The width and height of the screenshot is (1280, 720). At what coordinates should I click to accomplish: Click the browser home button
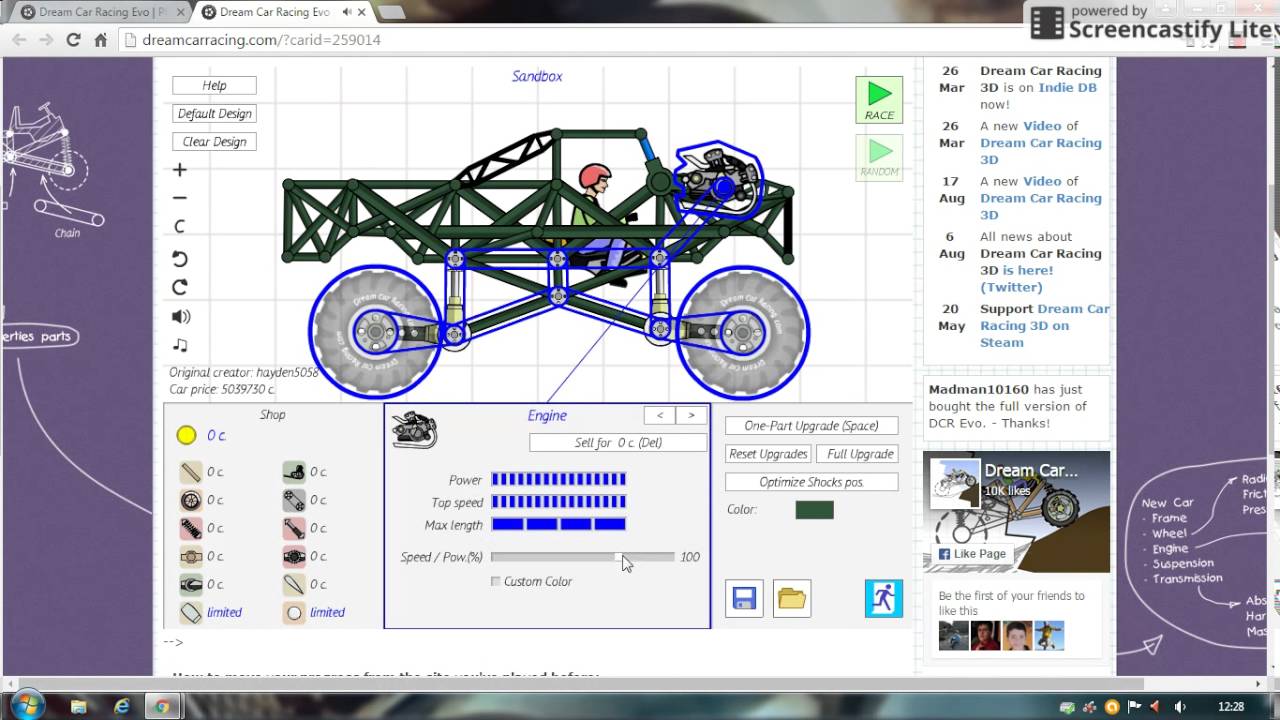click(x=100, y=40)
